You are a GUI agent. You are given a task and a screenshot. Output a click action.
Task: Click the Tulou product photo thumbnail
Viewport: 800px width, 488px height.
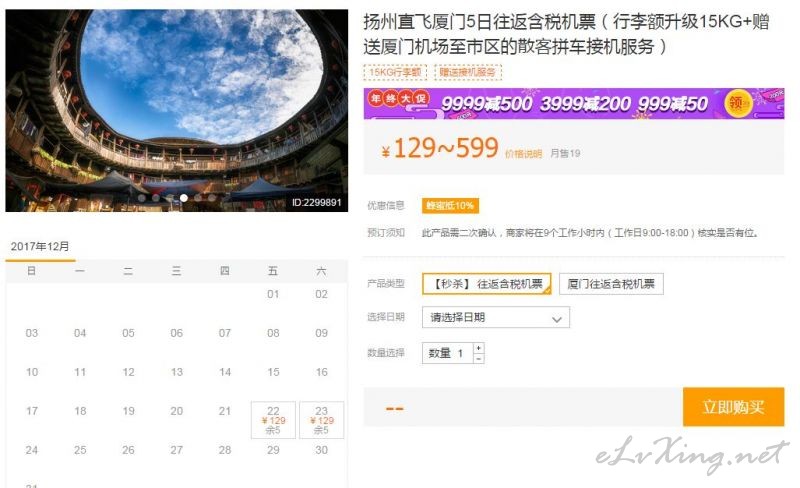click(177, 111)
